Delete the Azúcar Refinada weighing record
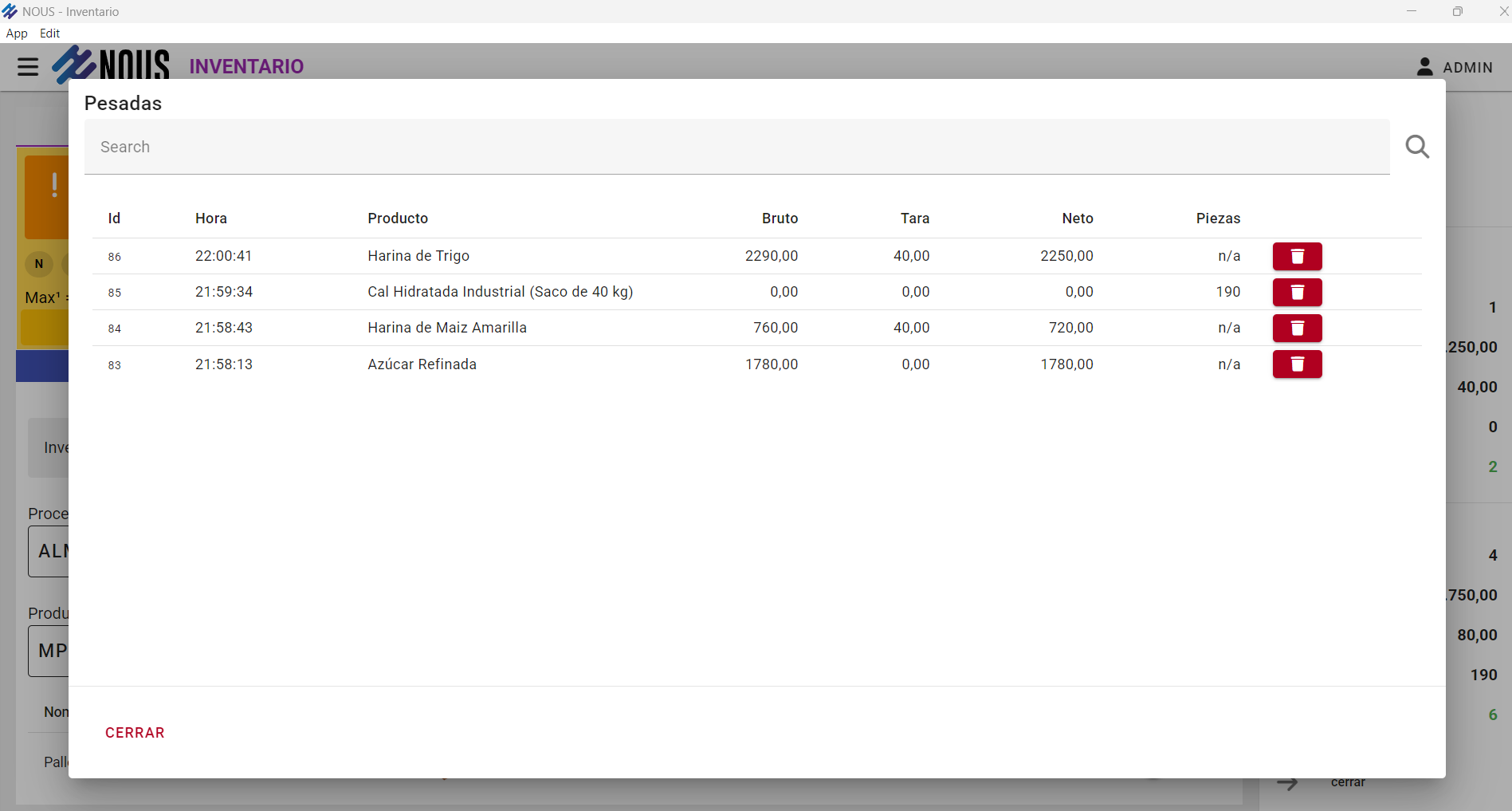This screenshot has height=811, width=1512. coord(1297,364)
